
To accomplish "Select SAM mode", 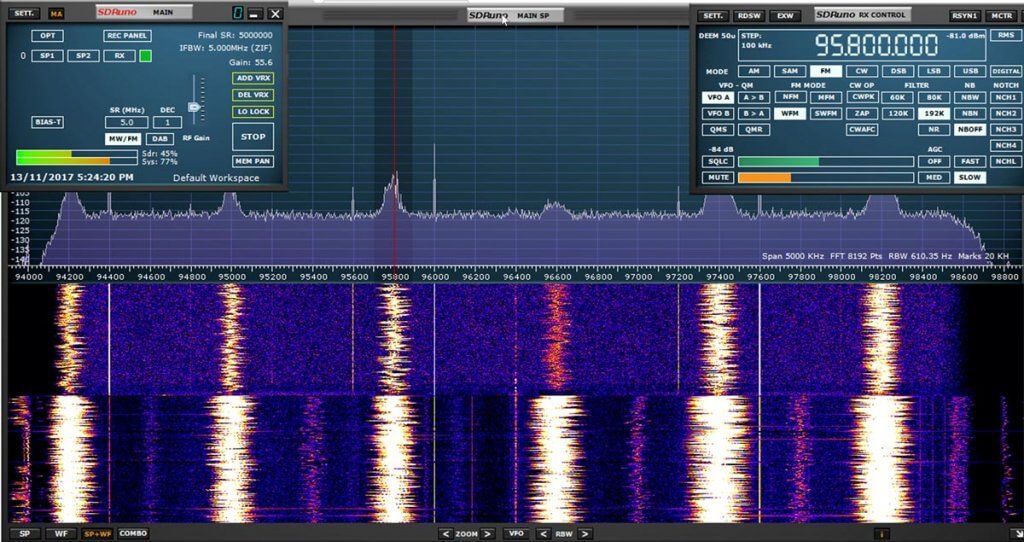I will coord(790,71).
